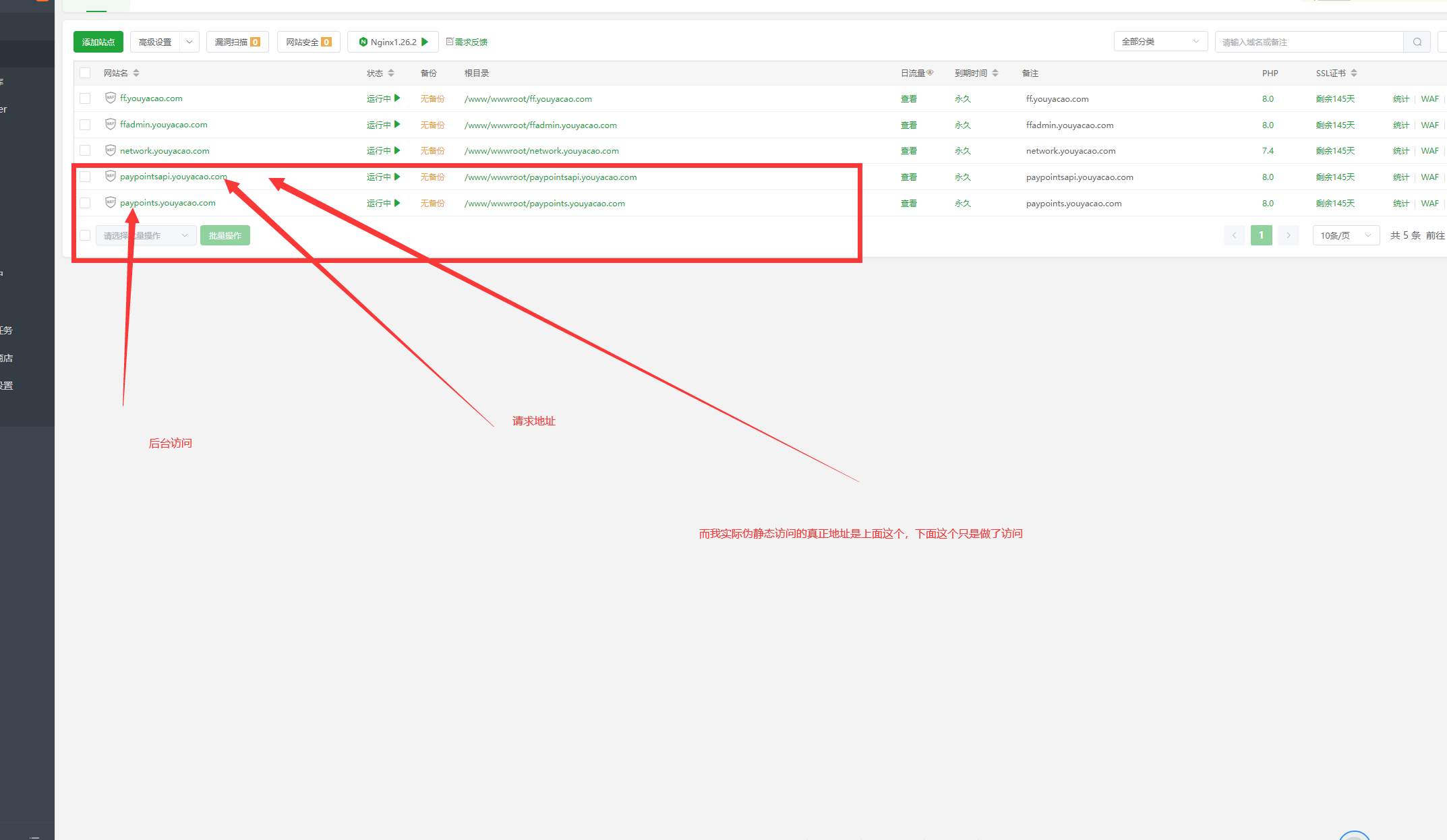This screenshot has width=1447, height=840.
Task: Open the 10条/页 page size dropdown
Action: pos(1346,235)
